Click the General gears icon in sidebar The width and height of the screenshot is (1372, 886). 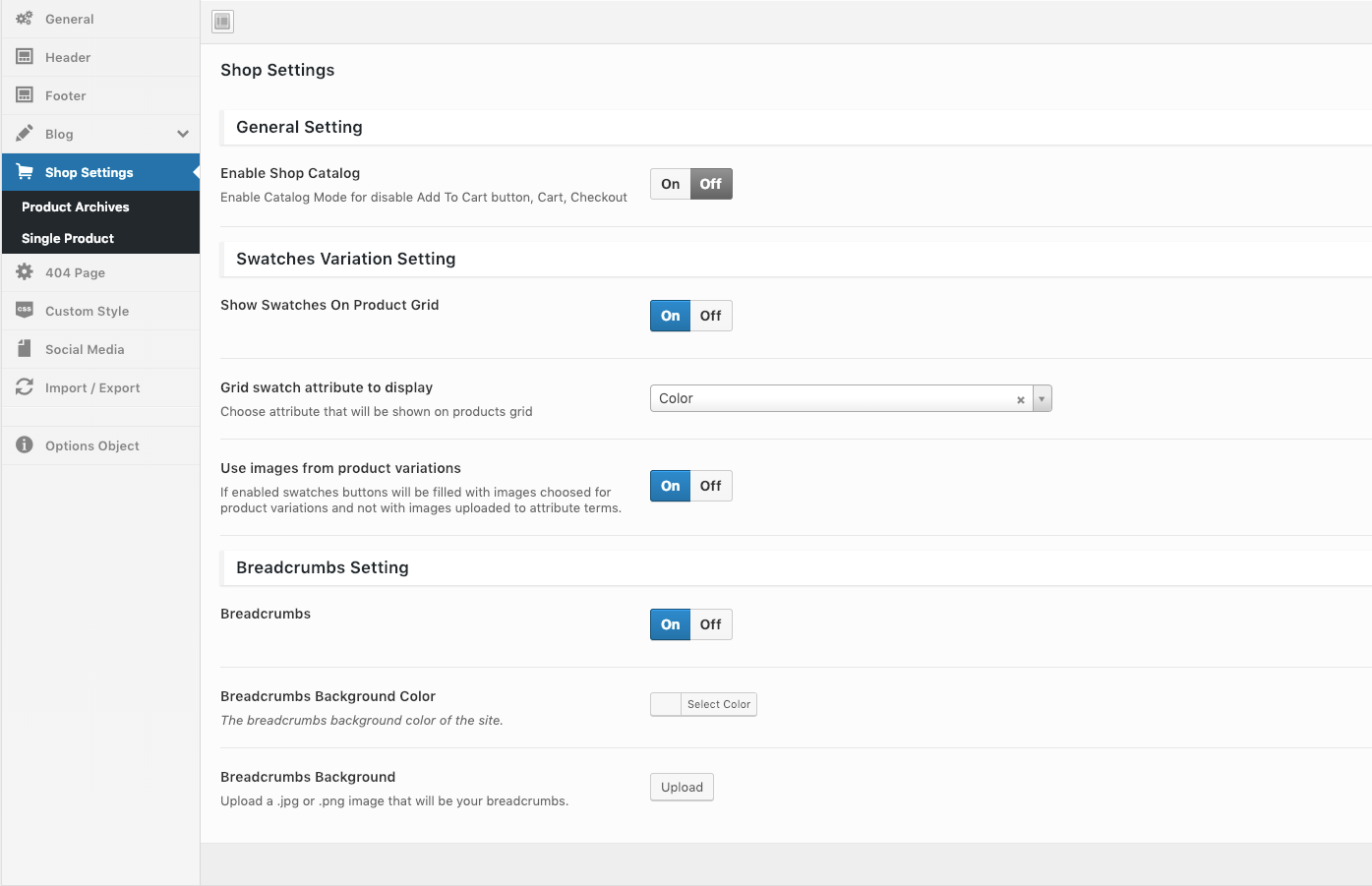pos(25,19)
